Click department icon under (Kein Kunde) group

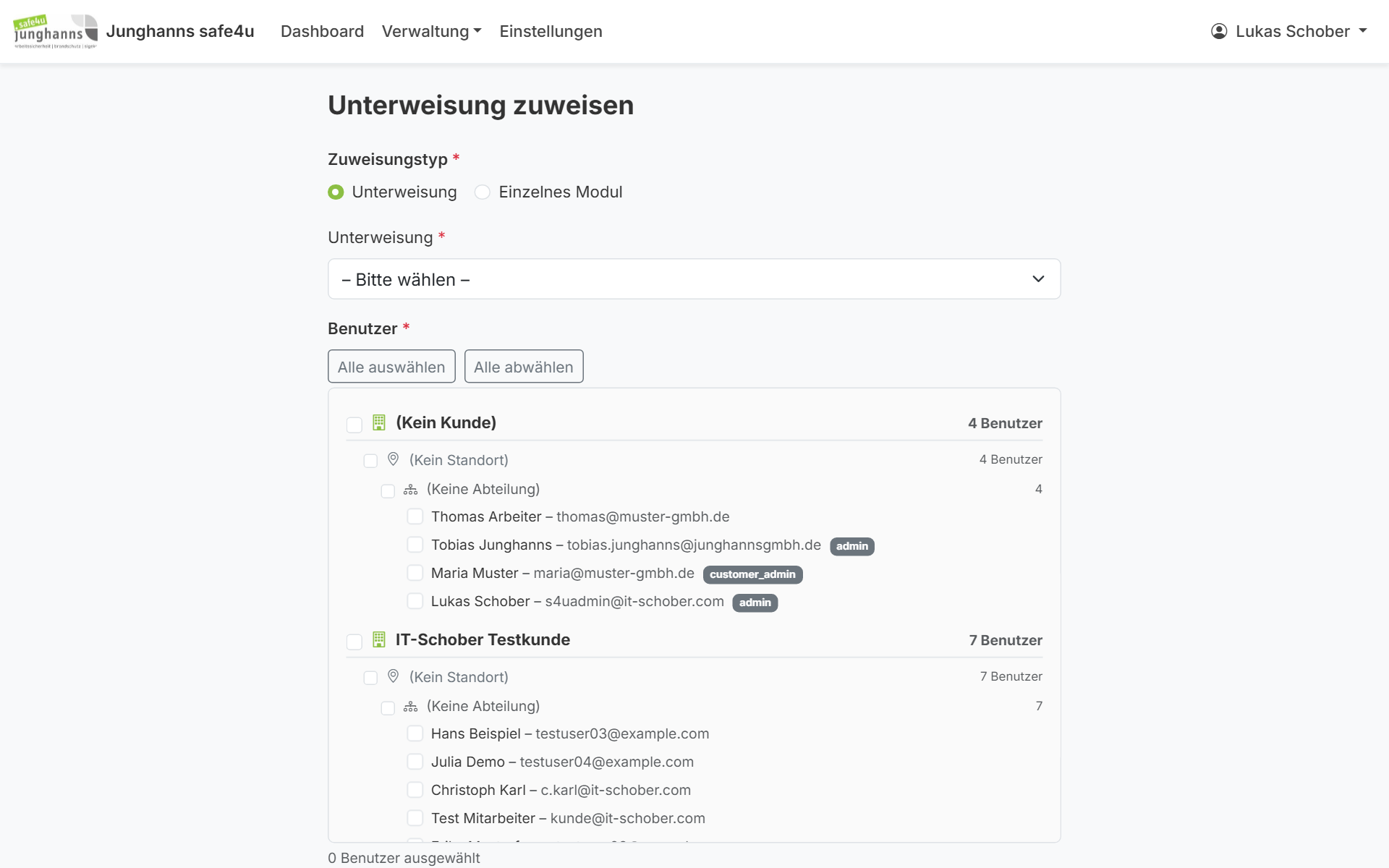pos(411,490)
